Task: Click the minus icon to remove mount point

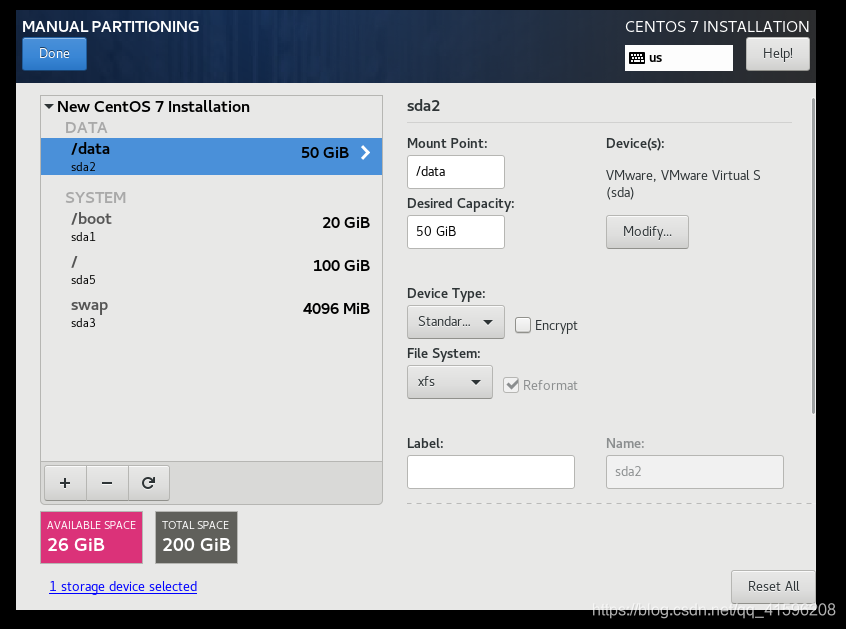Action: pyautogui.click(x=107, y=483)
